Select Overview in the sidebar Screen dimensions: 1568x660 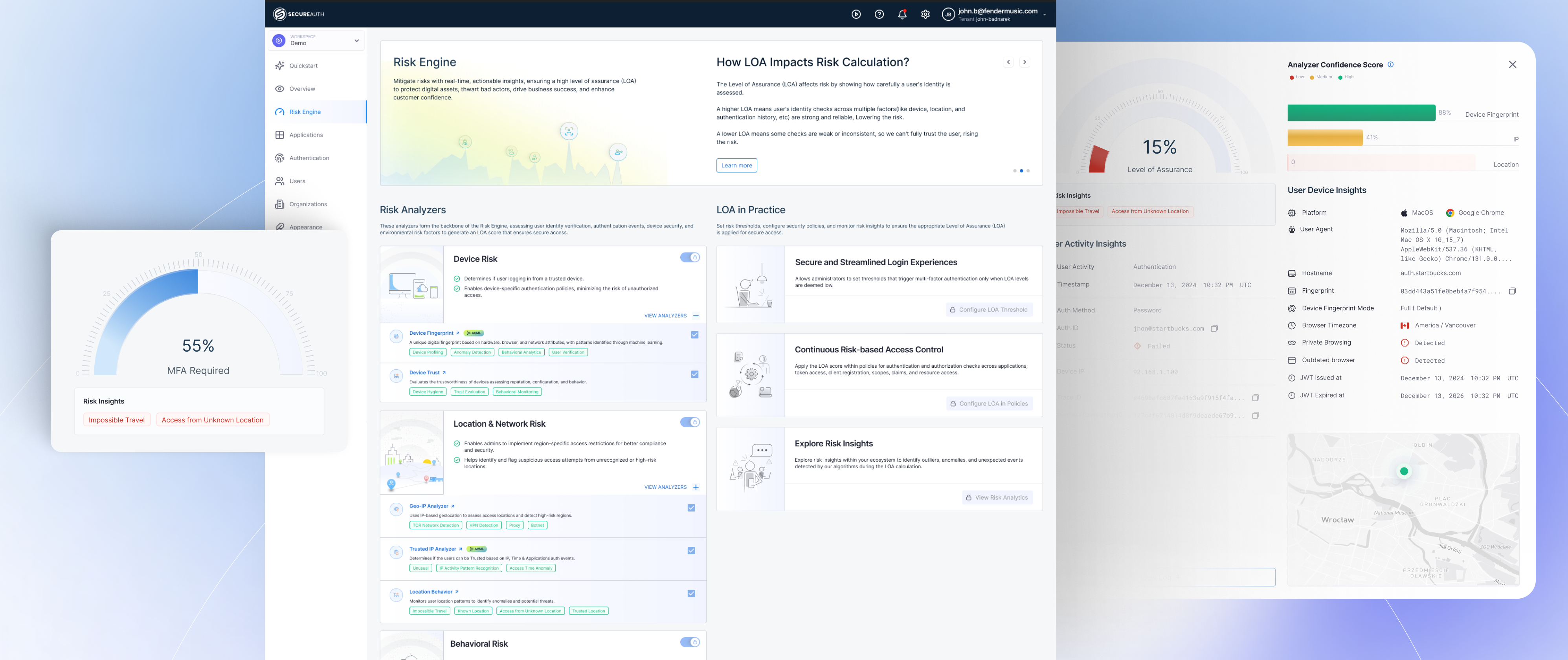click(x=302, y=88)
